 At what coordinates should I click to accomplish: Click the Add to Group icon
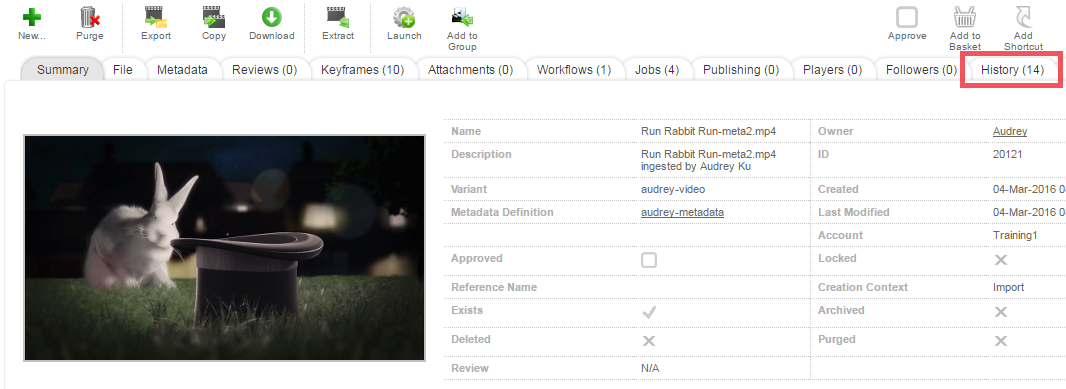click(x=462, y=16)
